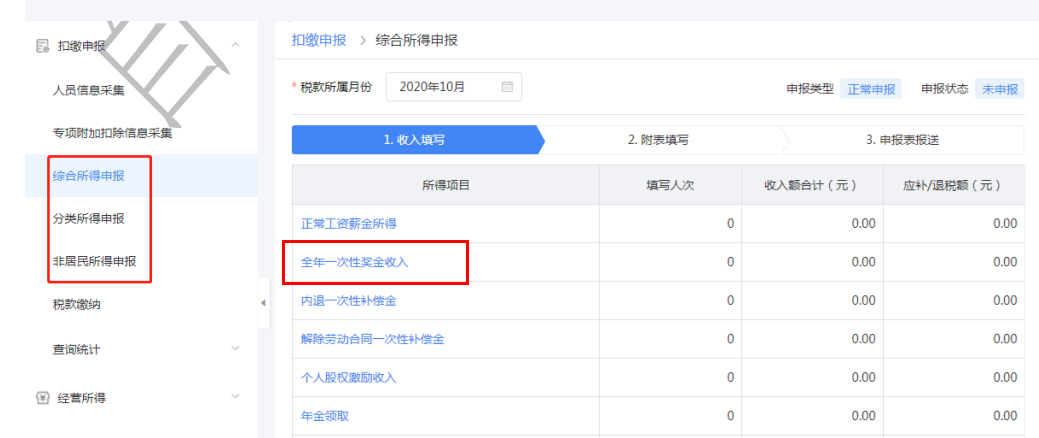Click the 经营所得 sidebar section icon
Screen dimensions: 1039x438
(x=42, y=397)
